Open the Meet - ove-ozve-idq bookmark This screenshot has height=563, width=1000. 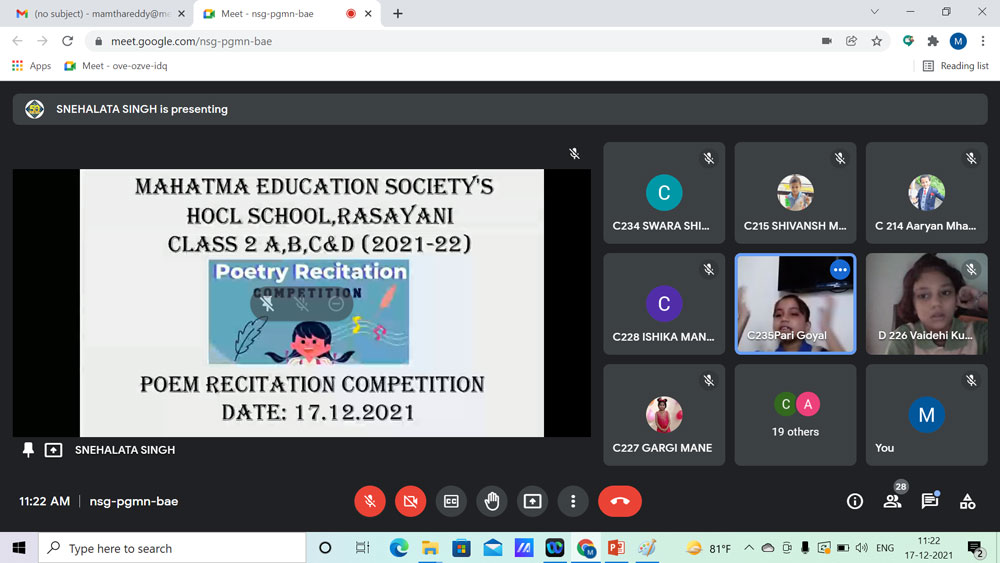115,66
